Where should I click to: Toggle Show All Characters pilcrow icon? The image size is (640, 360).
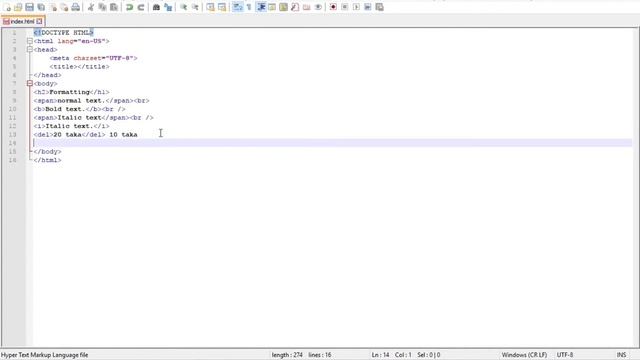tap(249, 7)
